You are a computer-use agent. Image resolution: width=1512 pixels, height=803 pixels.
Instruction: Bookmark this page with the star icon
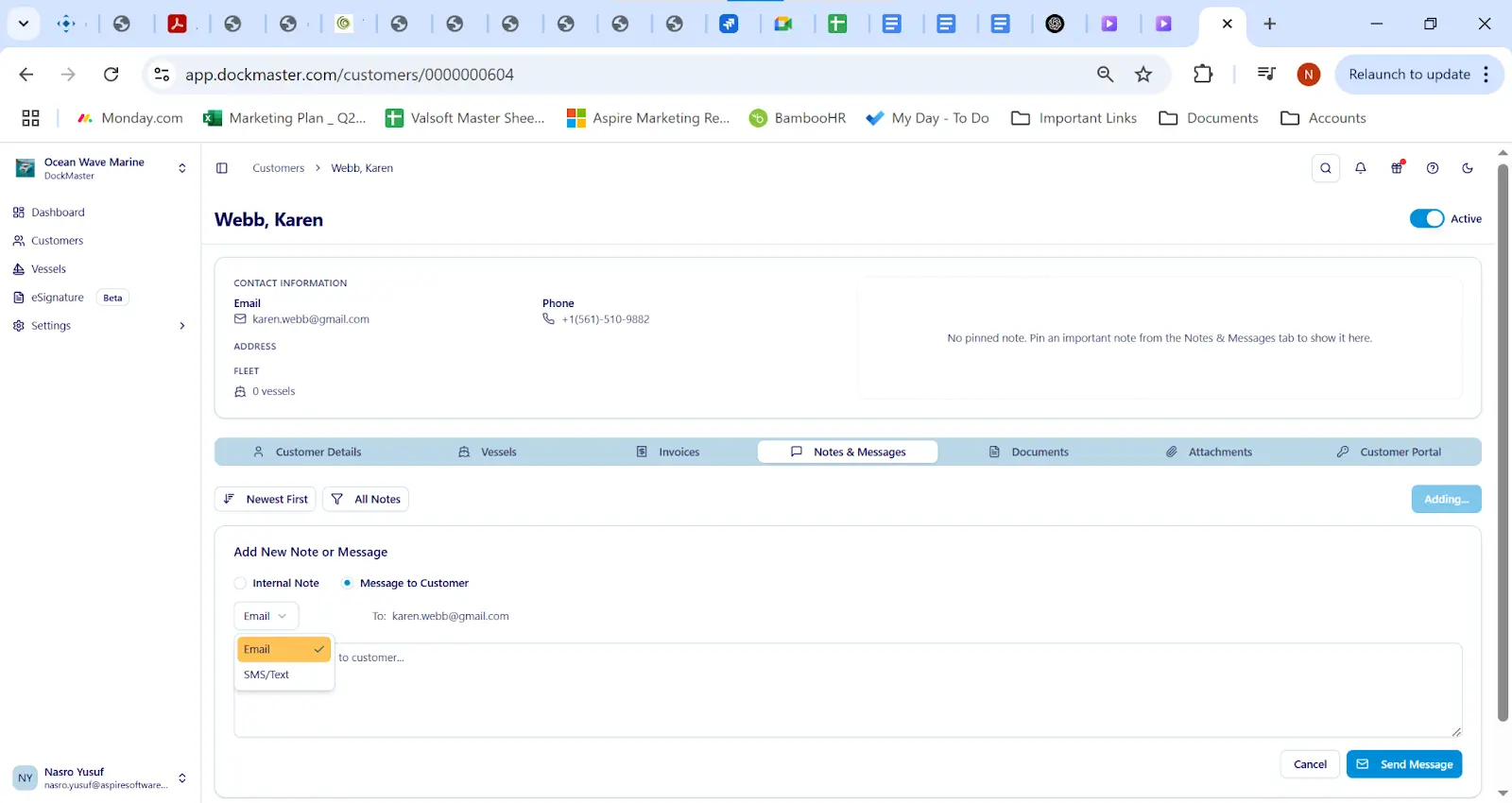(x=1143, y=75)
